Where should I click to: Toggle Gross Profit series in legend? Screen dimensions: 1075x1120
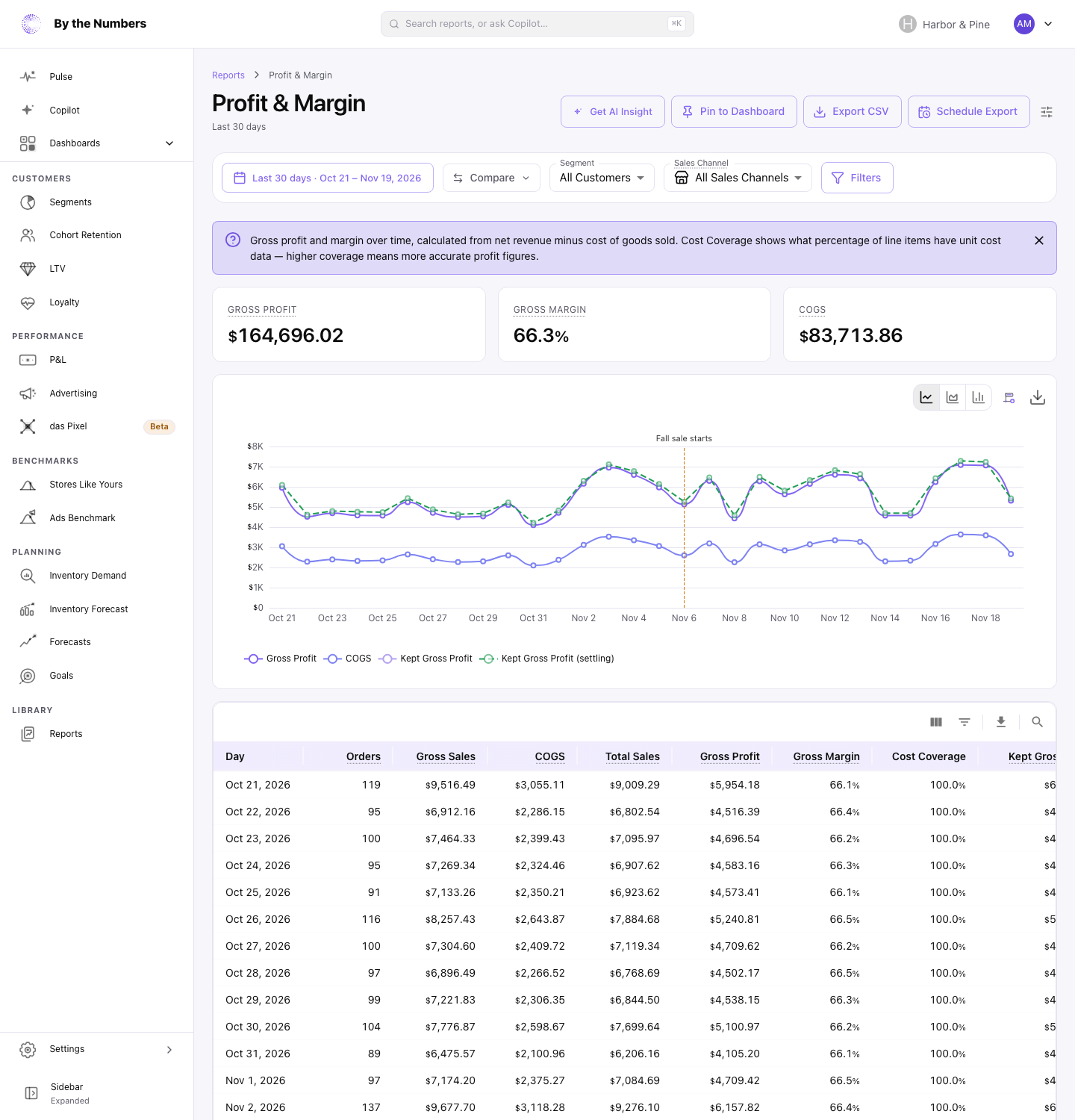click(x=281, y=659)
